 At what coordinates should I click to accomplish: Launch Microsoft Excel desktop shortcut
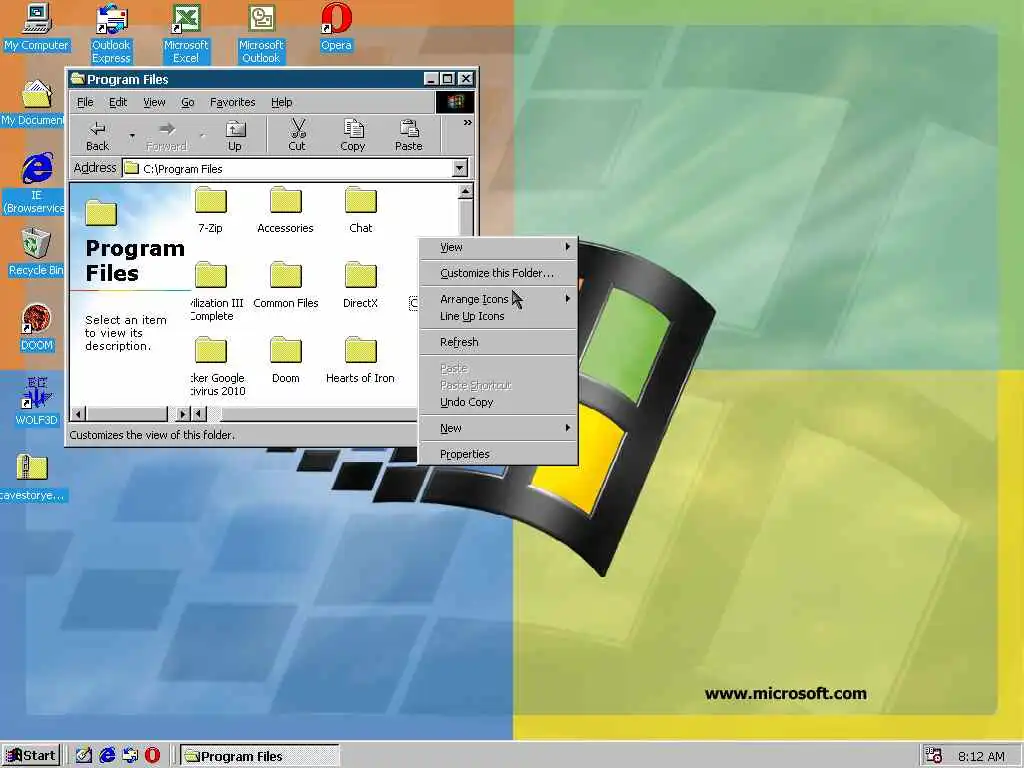(x=186, y=34)
